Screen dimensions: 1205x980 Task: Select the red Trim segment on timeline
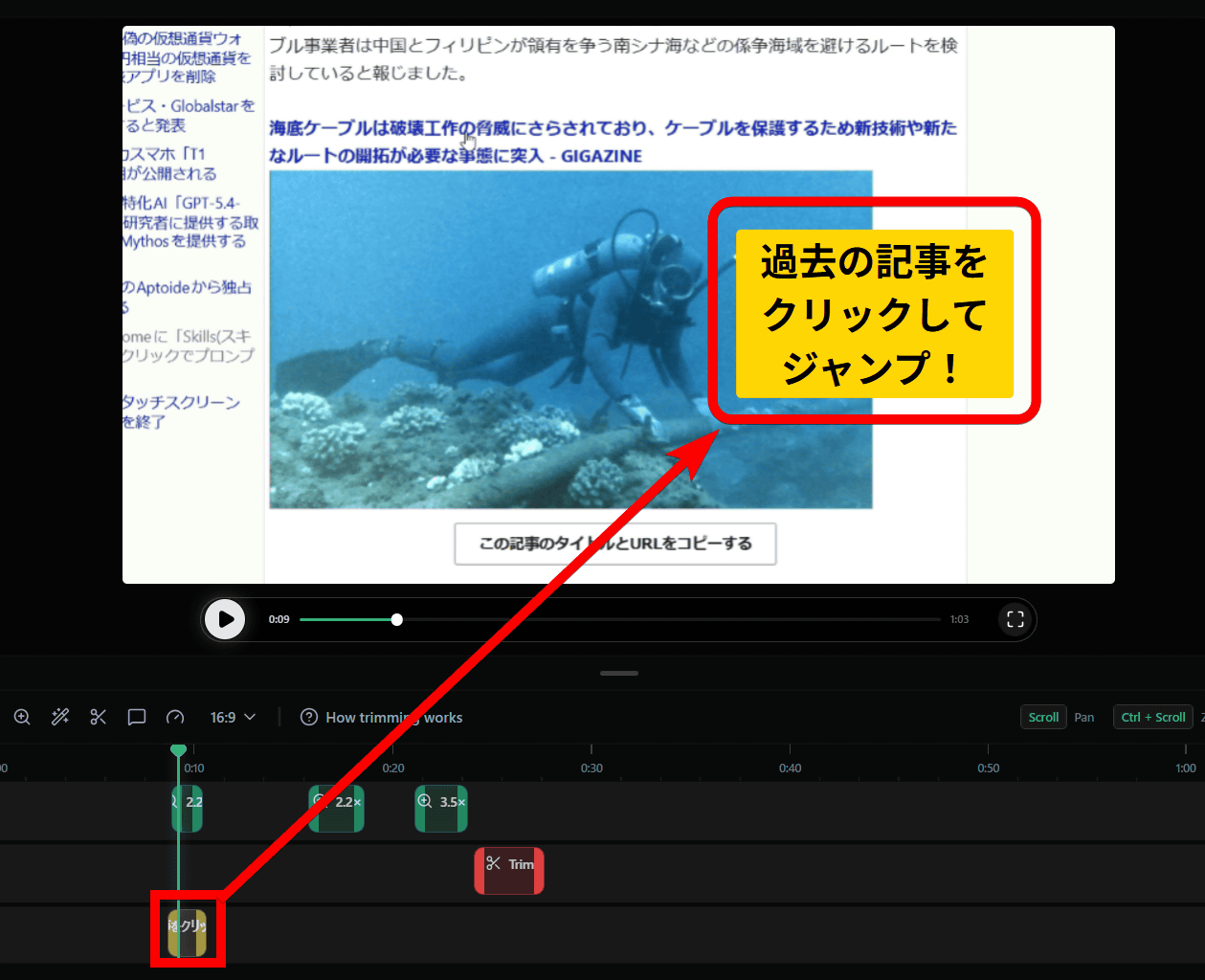[509, 871]
